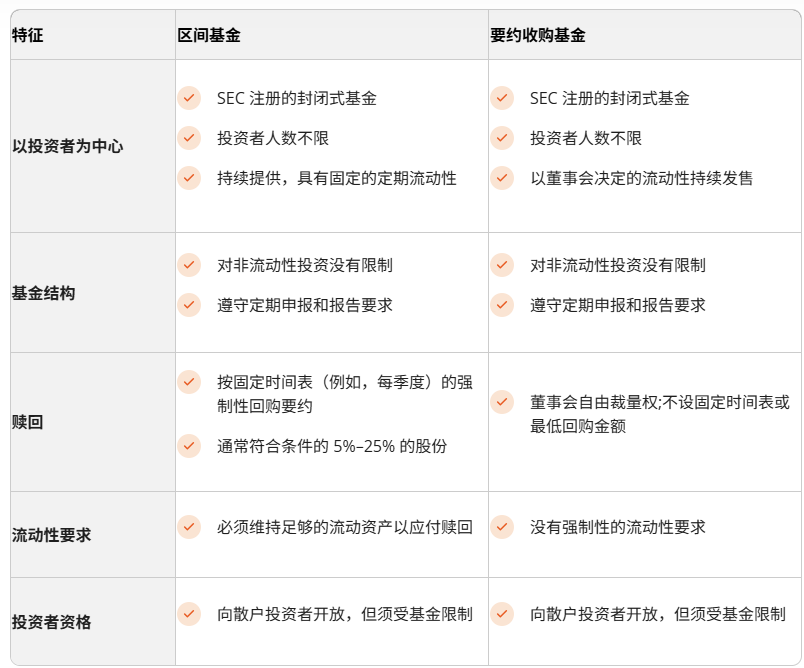Viewport: 804px width, 668px height.
Task: Click checkmark beside 区间基金 向散户投资者开放
Action: tap(189, 614)
